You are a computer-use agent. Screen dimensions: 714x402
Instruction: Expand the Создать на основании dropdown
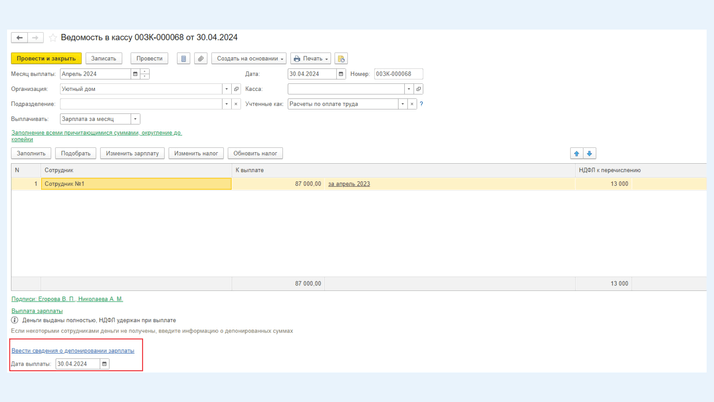point(249,58)
